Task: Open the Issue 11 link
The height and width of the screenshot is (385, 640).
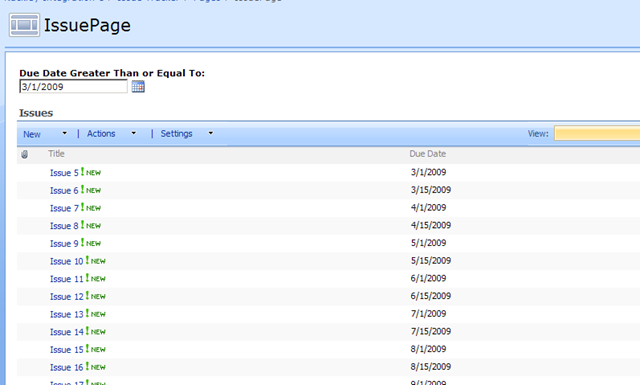Action: coord(67,279)
